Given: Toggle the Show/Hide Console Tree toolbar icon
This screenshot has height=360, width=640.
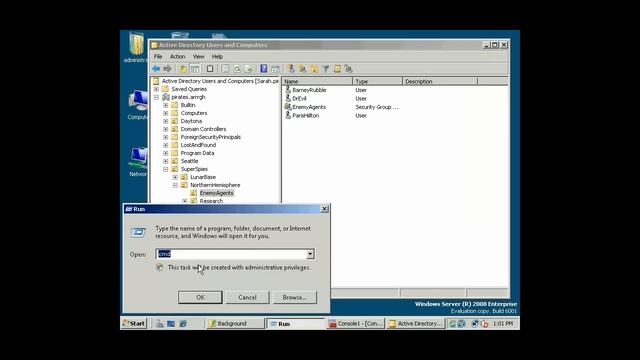Looking at the screenshot, I should click(x=195, y=69).
